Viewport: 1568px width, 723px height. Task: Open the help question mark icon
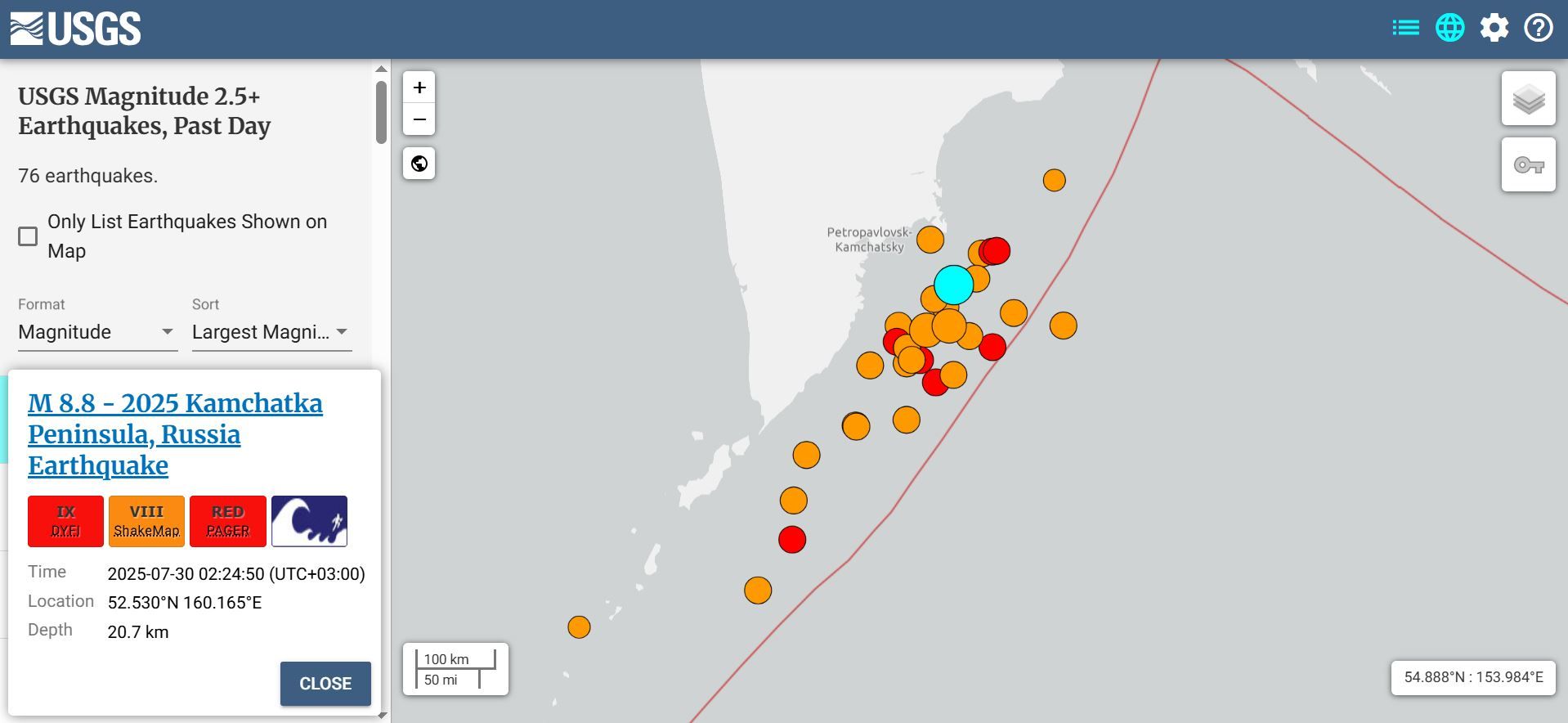point(1538,28)
